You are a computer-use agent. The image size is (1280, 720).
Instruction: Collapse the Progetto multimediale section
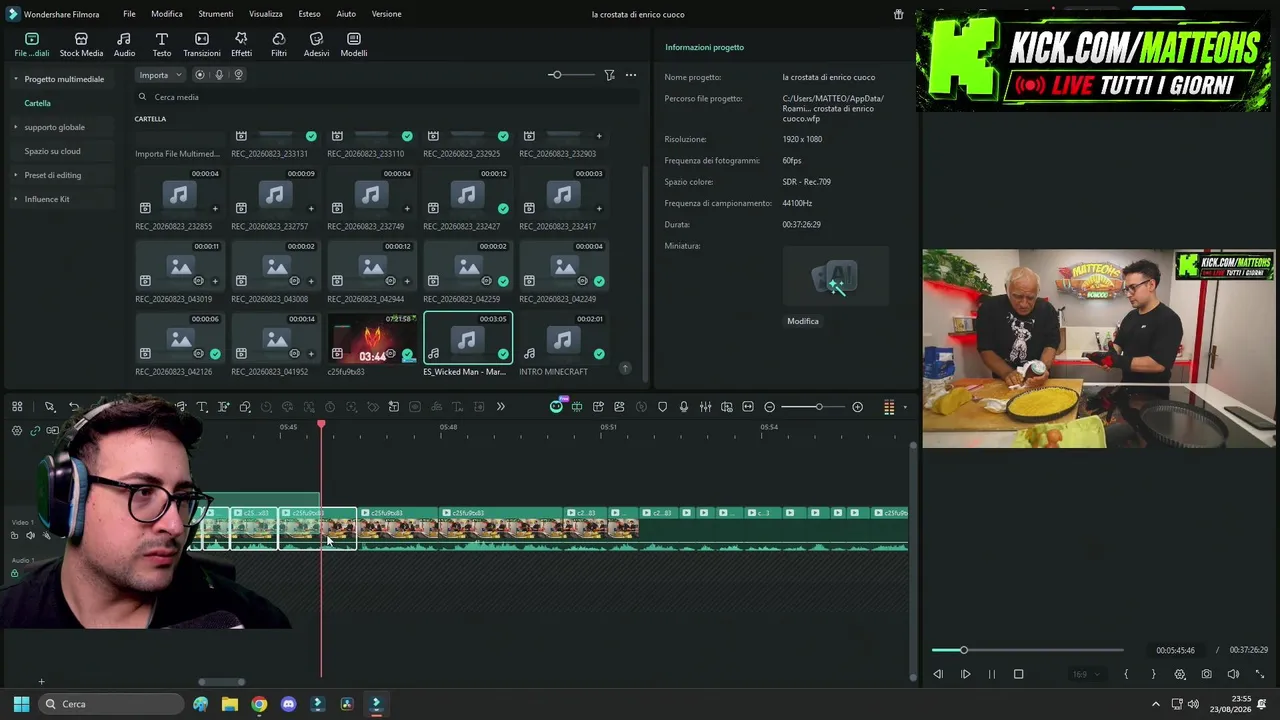[x=15, y=79]
